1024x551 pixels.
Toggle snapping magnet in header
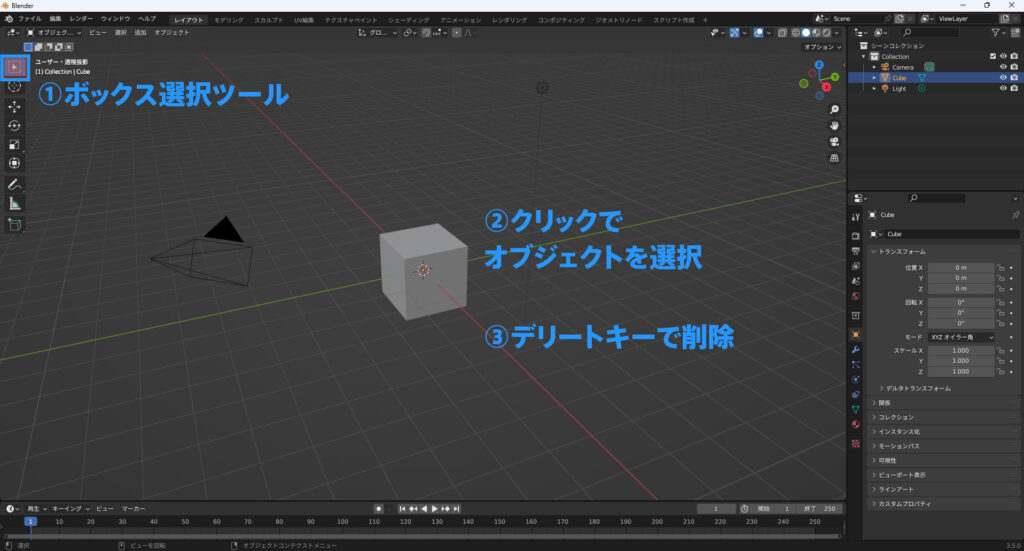pos(426,33)
